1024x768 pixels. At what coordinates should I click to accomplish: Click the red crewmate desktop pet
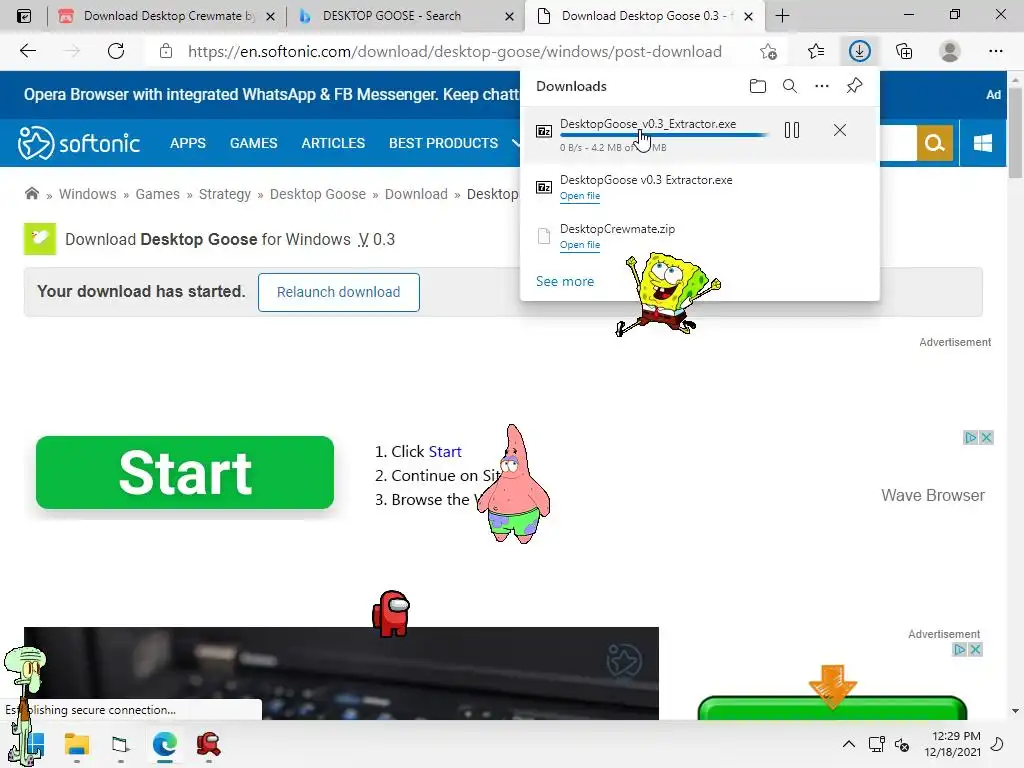[391, 613]
